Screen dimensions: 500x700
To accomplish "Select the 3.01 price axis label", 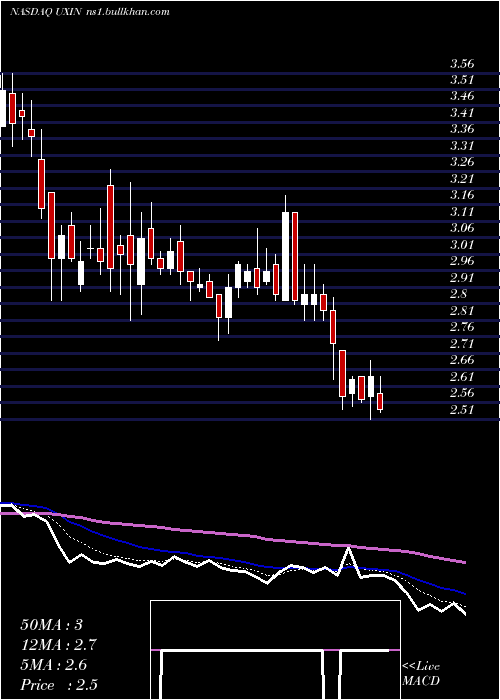I will [462, 245].
